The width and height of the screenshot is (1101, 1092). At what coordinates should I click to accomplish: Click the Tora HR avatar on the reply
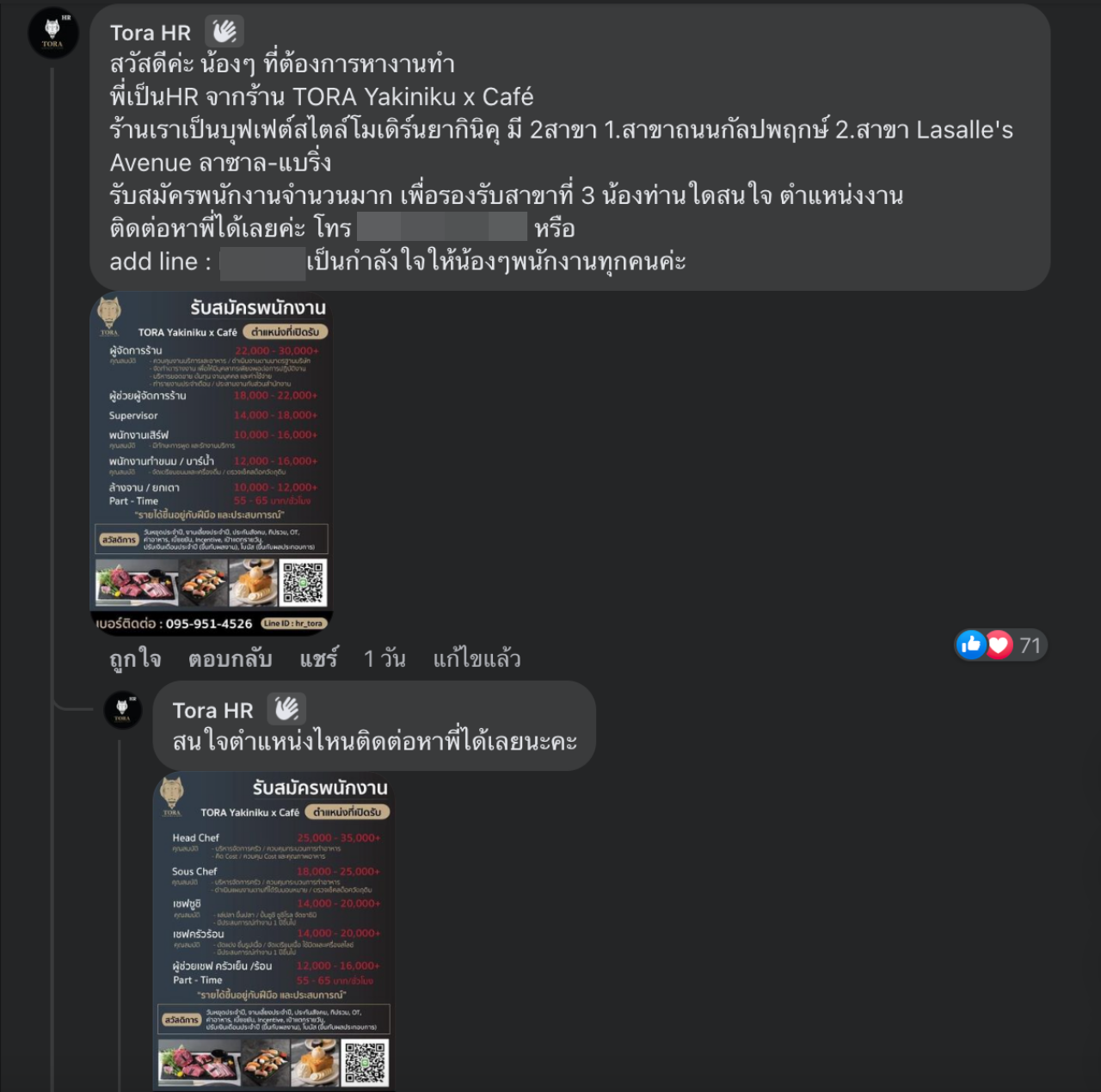[x=123, y=710]
